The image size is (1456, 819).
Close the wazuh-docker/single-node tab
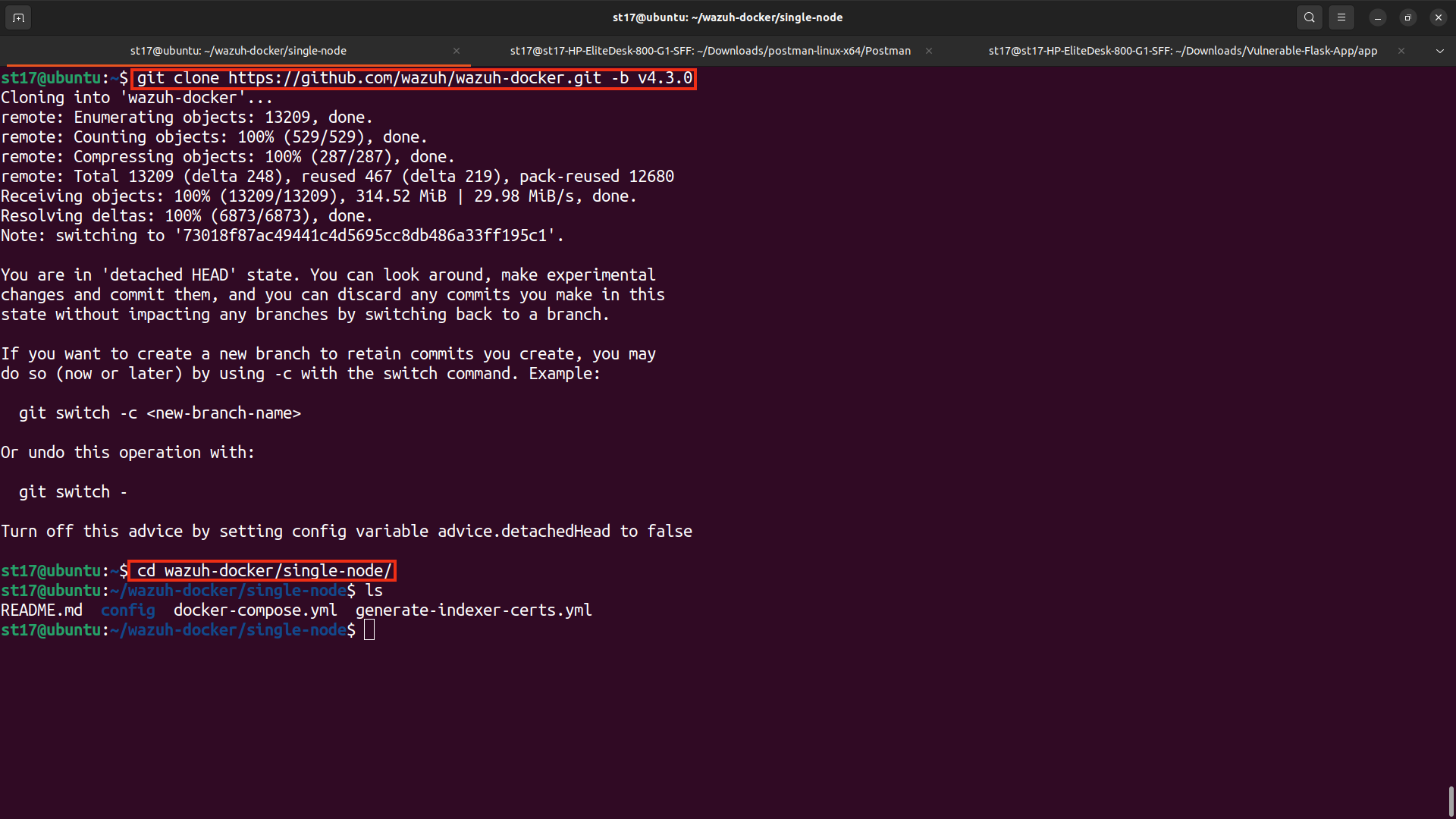pyautogui.click(x=457, y=51)
